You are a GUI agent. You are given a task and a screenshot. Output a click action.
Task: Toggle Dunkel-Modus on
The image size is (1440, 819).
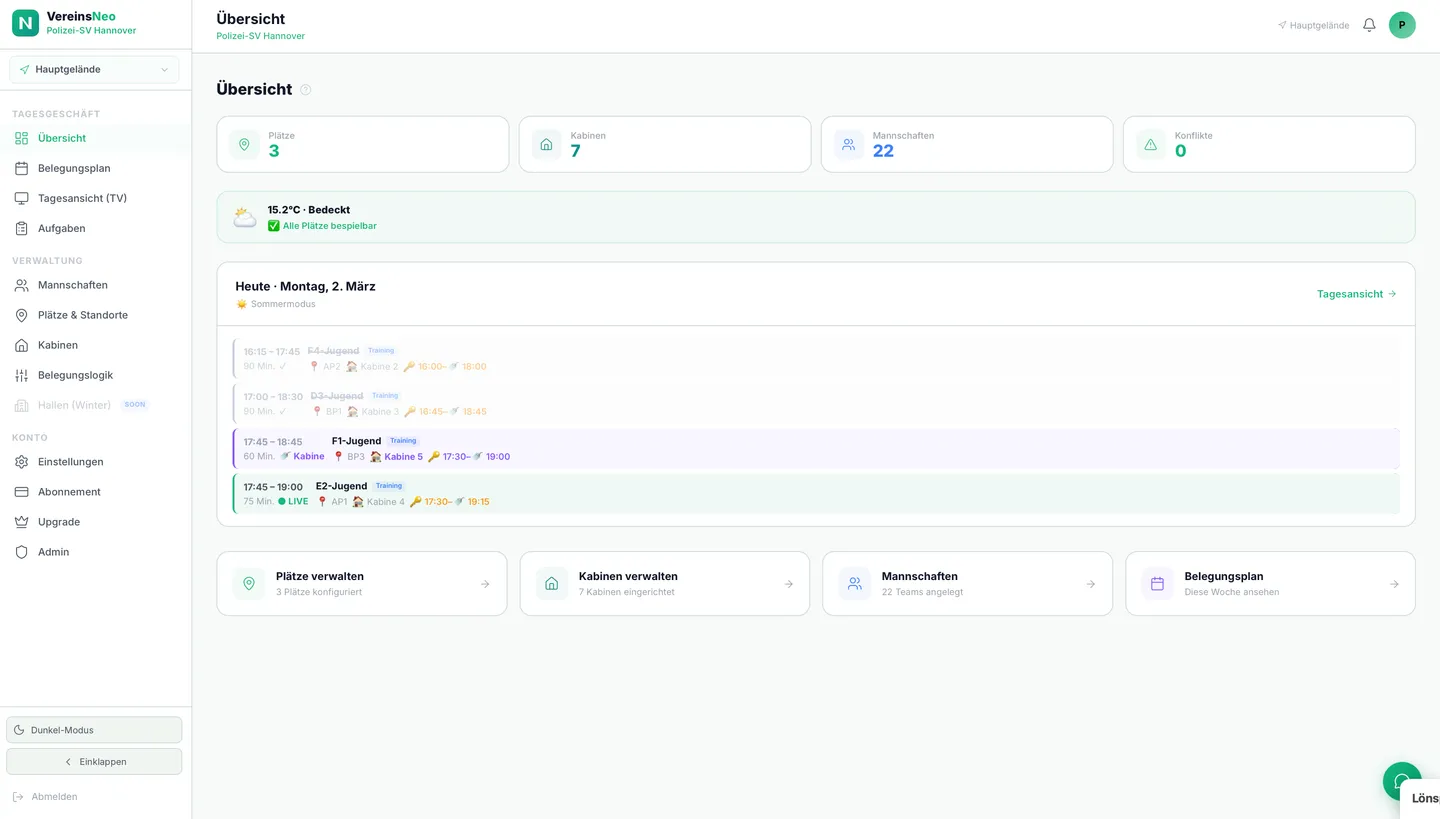94,730
